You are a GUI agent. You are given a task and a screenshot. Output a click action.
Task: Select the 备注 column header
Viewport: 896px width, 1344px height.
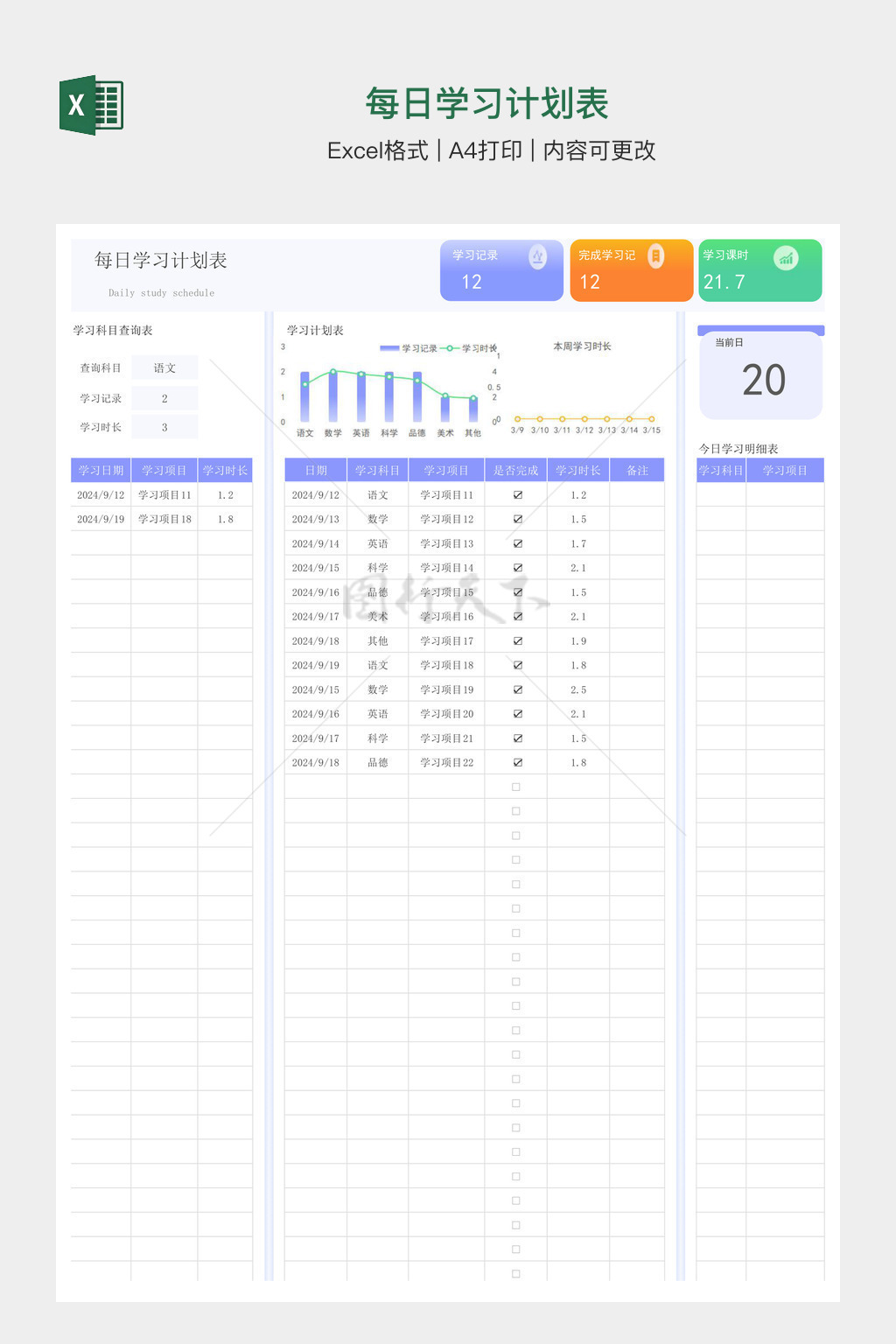click(637, 471)
